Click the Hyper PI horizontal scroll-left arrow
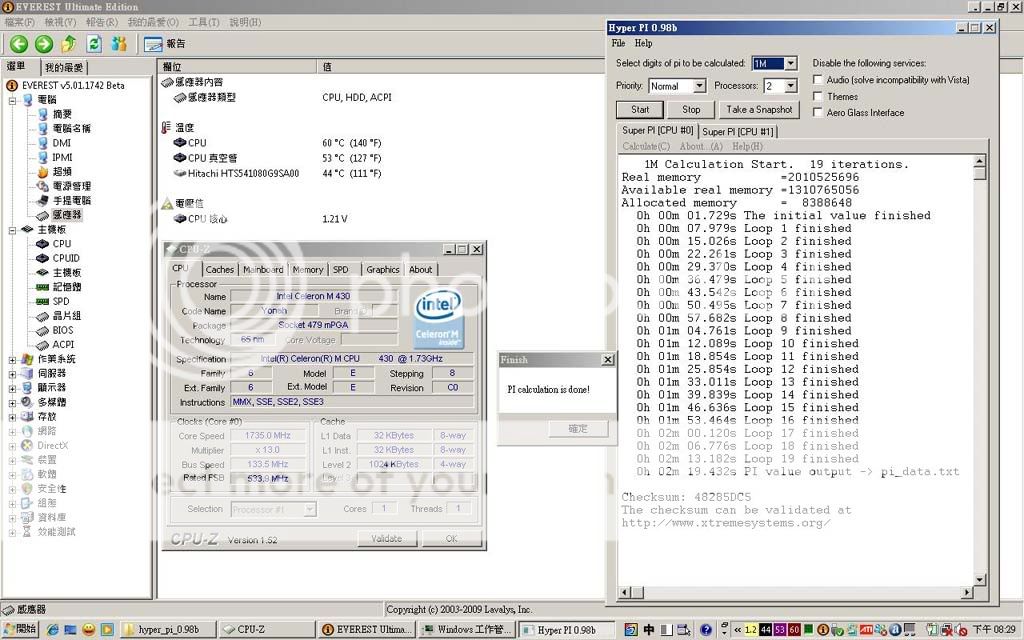Viewport: 1024px width, 640px height. click(625, 592)
